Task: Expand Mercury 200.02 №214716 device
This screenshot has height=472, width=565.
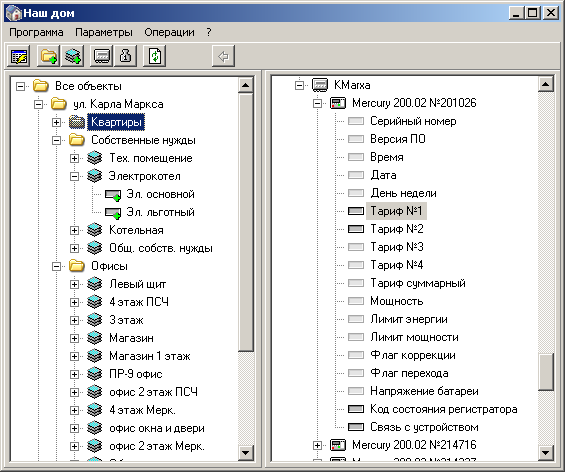Action: point(317,445)
